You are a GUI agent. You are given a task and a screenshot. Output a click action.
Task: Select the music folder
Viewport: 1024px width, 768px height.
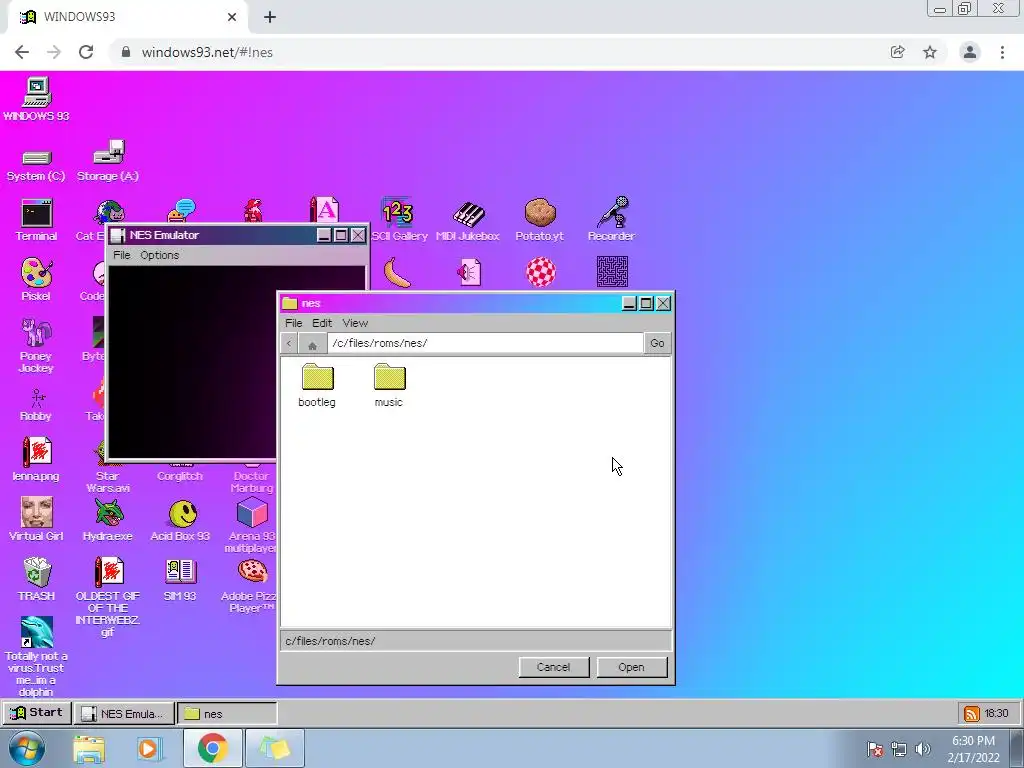[x=389, y=386]
